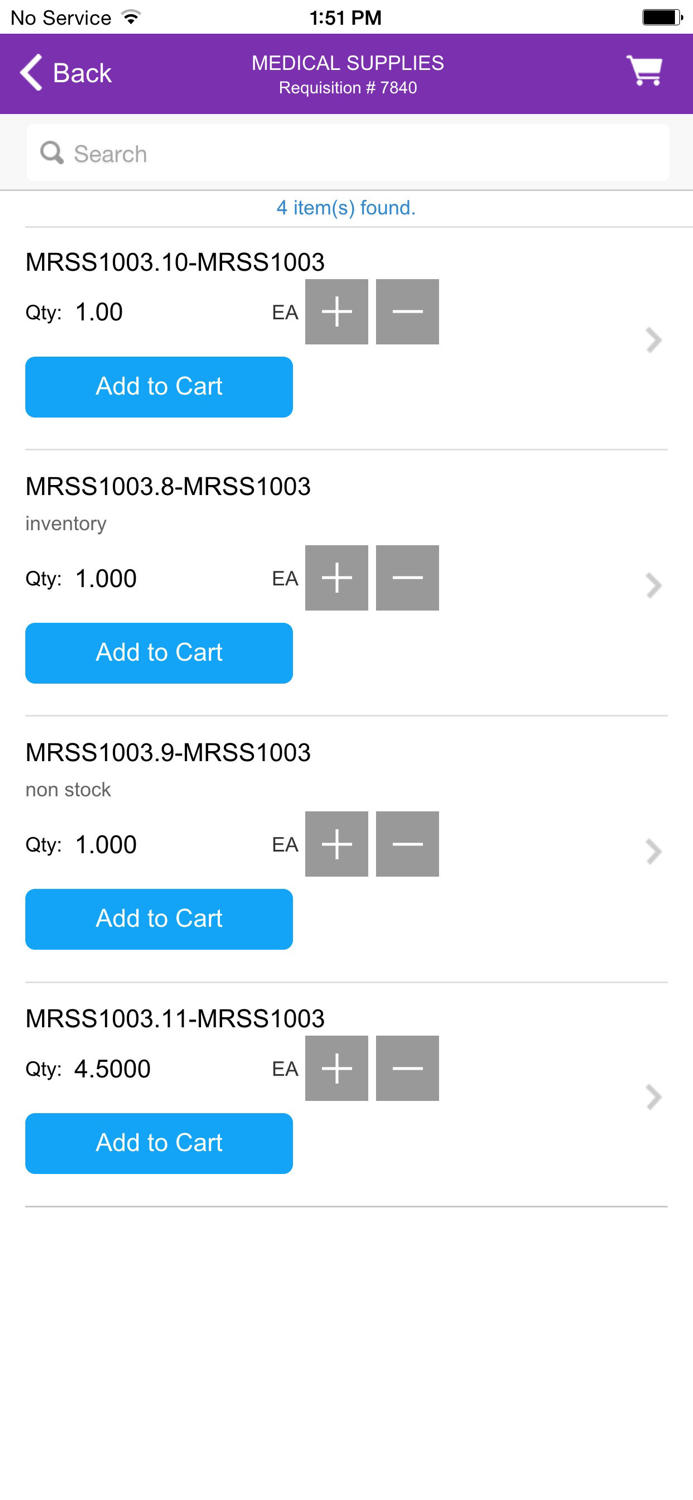The image size is (693, 1500).
Task: Click the back chevron icon in the header
Action: click(x=30, y=73)
